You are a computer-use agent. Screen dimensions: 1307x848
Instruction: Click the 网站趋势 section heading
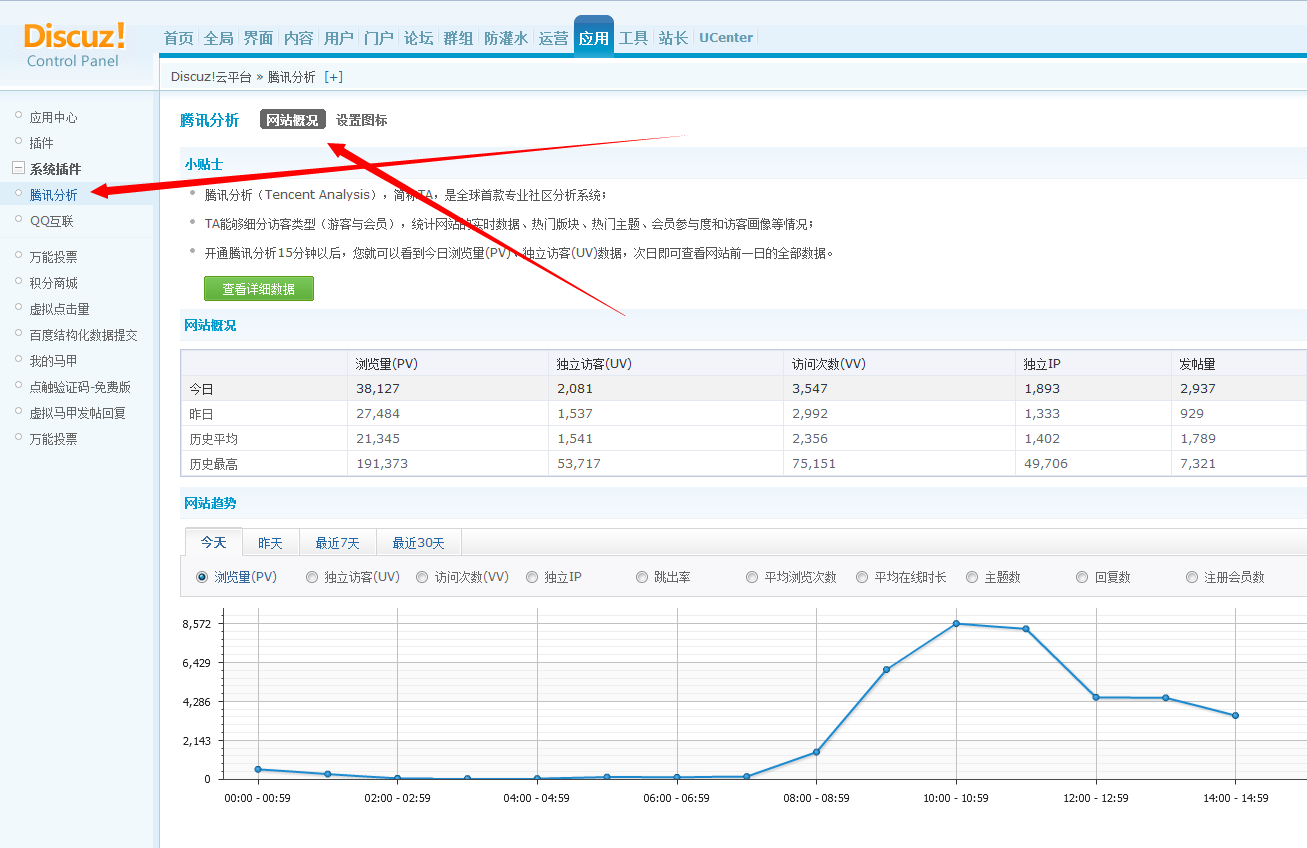[210, 503]
